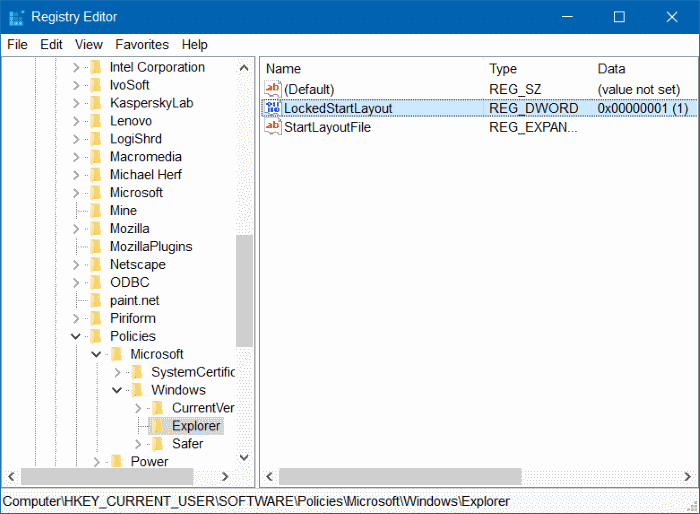Click the Piriform folder icon
The image size is (700, 514).
pos(96,318)
